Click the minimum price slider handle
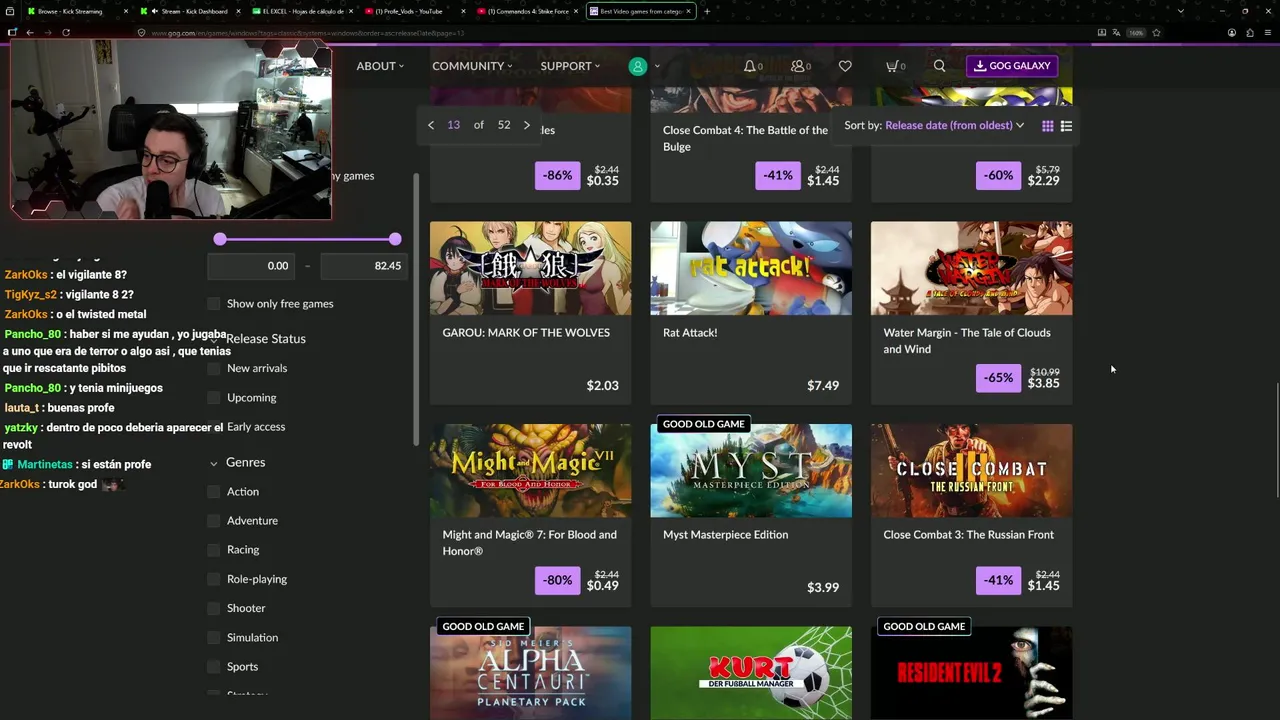Screen dimensions: 1280x720 click(220, 239)
